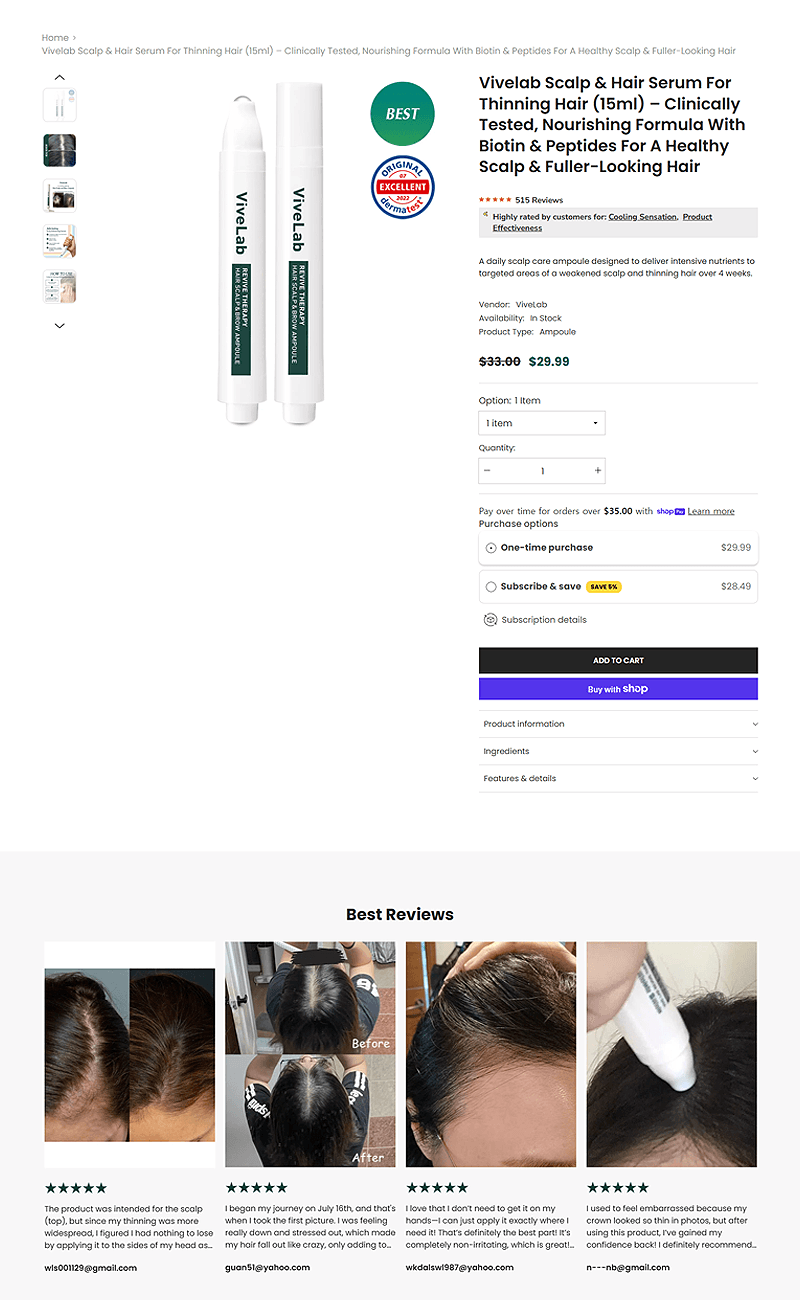Viewport: 800px width, 1300px height.
Task: Select the Subscribe & save radio option
Action: [491, 587]
